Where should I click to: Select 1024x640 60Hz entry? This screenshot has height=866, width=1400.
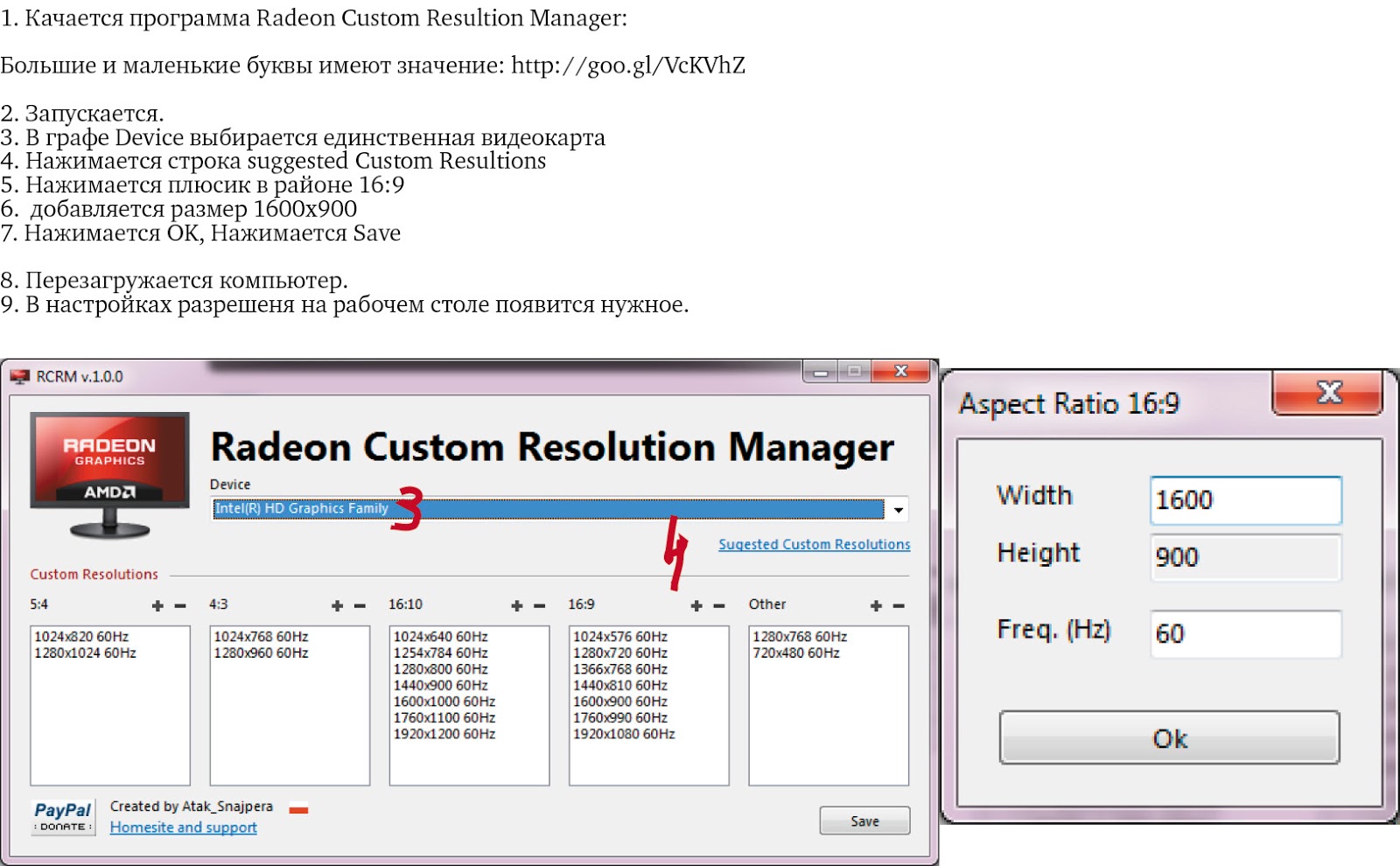coord(440,637)
